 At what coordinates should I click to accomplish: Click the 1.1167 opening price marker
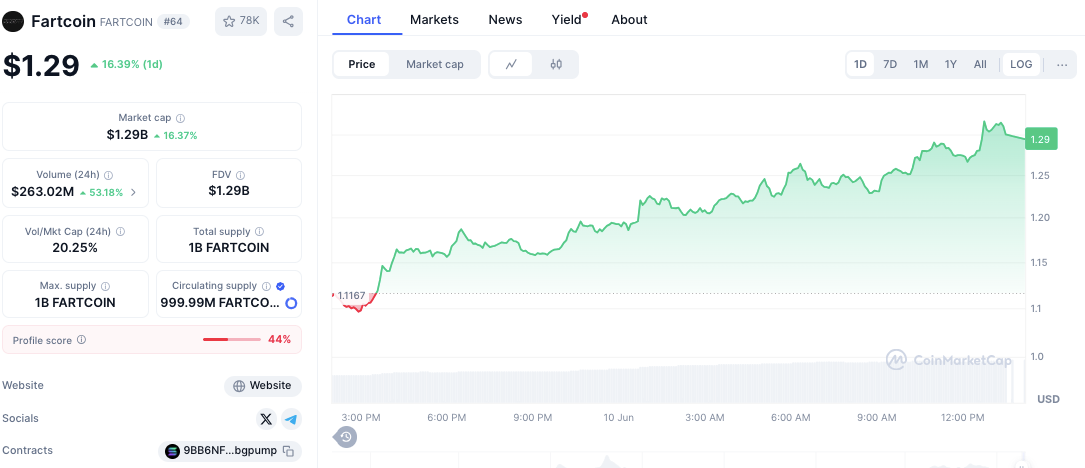point(352,295)
